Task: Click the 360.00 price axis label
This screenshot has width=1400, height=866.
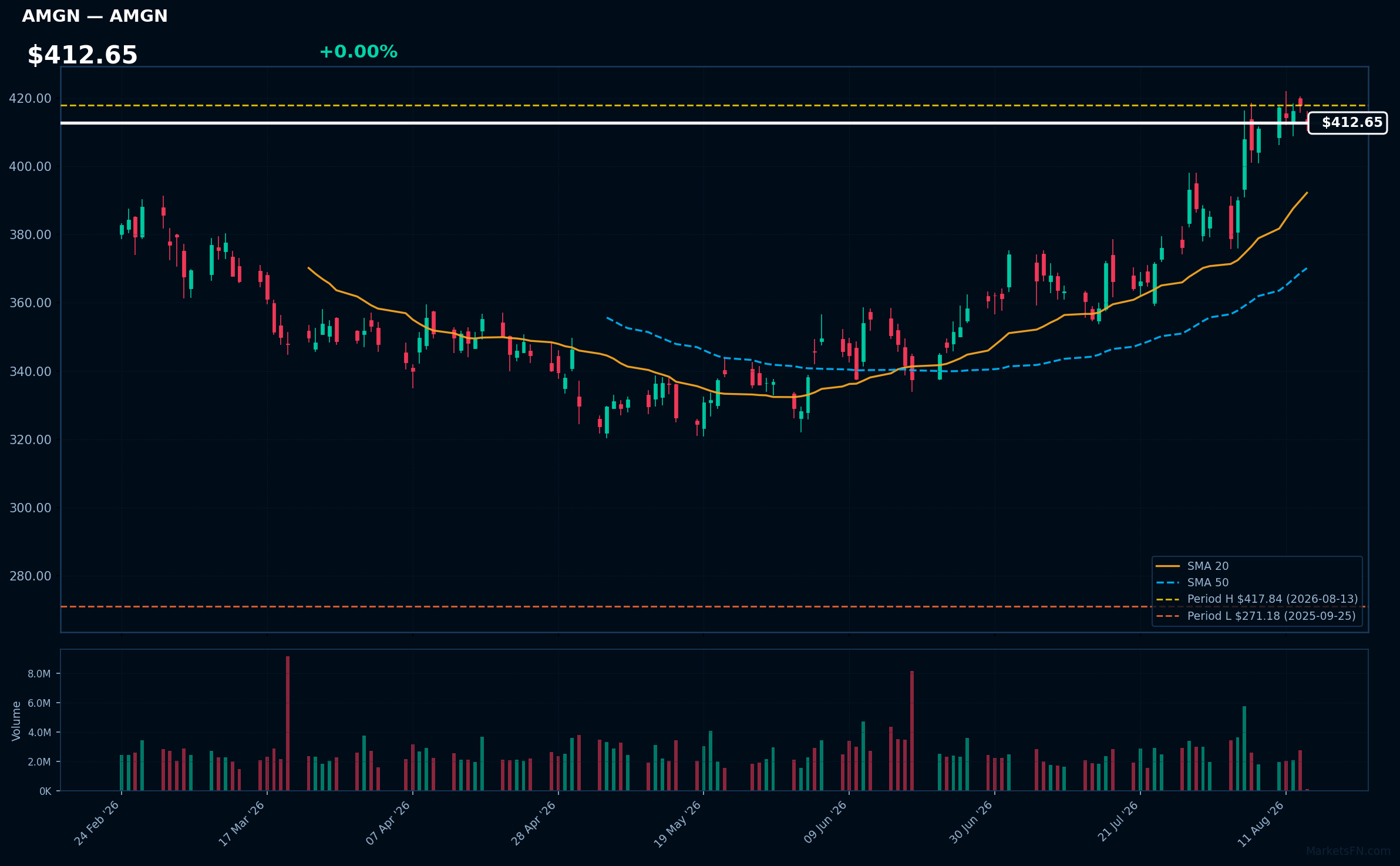Action: [30, 303]
